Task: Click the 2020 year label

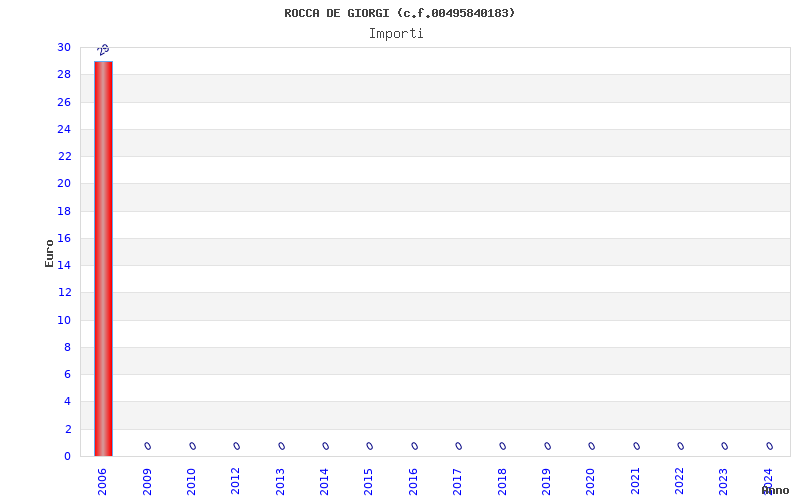Action: [x=590, y=482]
